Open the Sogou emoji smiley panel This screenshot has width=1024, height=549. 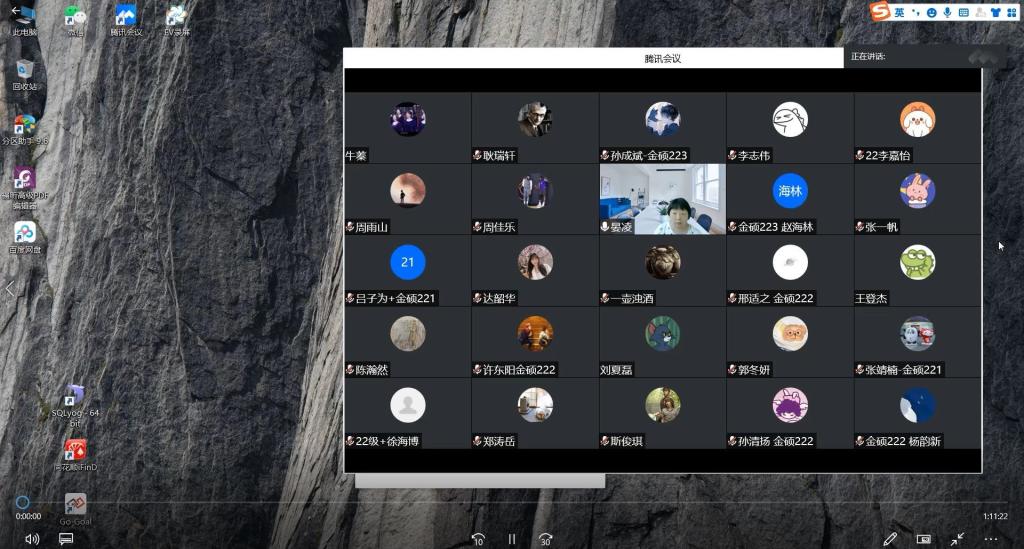[x=931, y=12]
